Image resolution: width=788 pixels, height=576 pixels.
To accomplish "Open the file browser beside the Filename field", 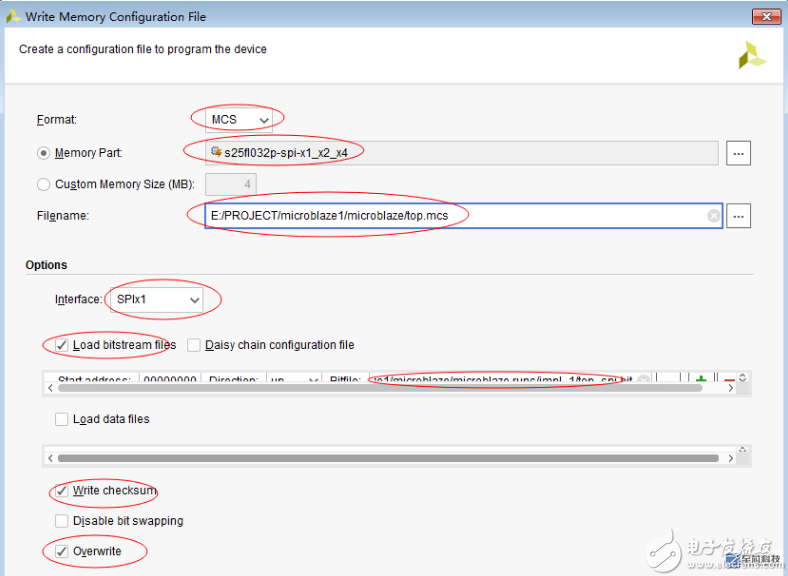I will pyautogui.click(x=739, y=215).
